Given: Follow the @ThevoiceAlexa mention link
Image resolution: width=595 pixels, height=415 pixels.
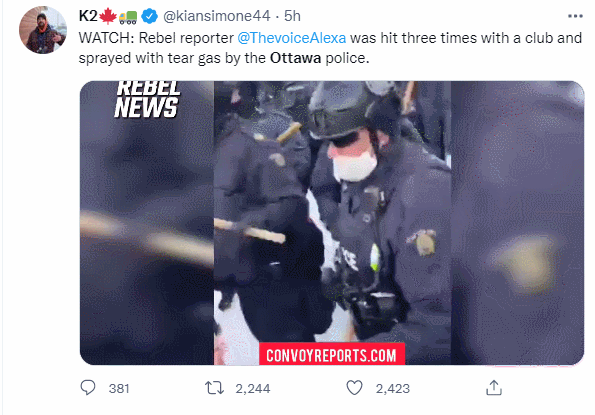Looking at the screenshot, I should [291, 38].
